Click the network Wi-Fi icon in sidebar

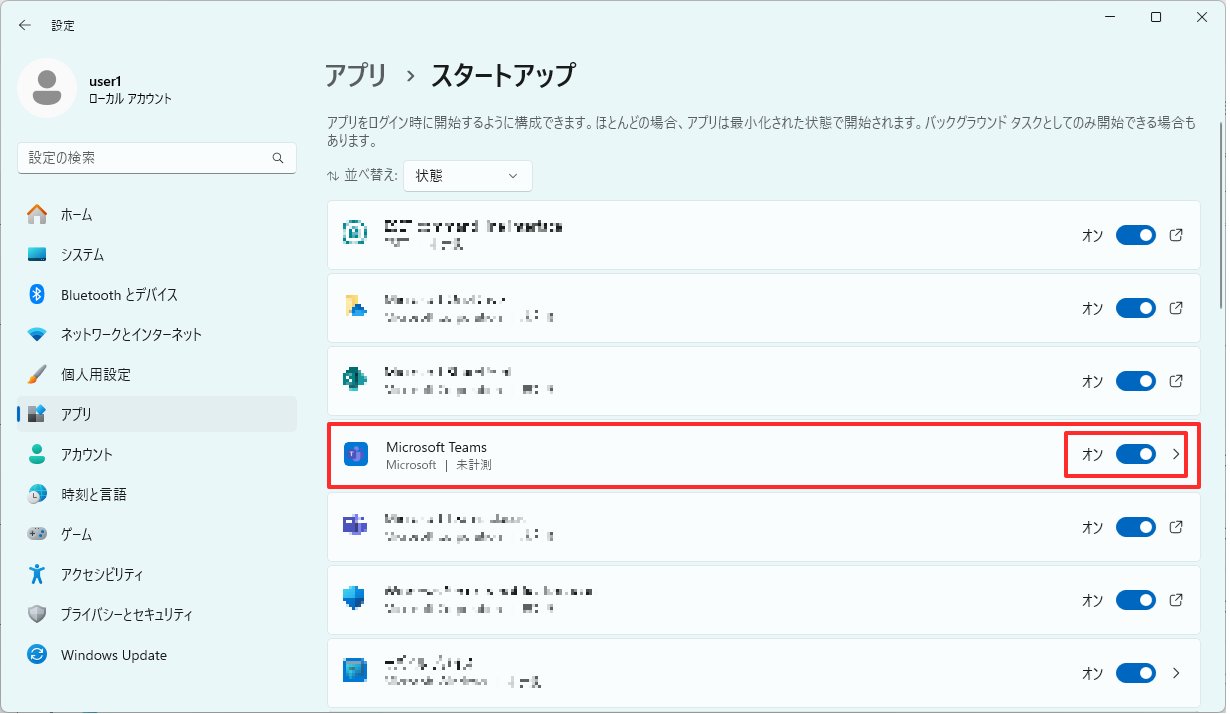(37, 334)
